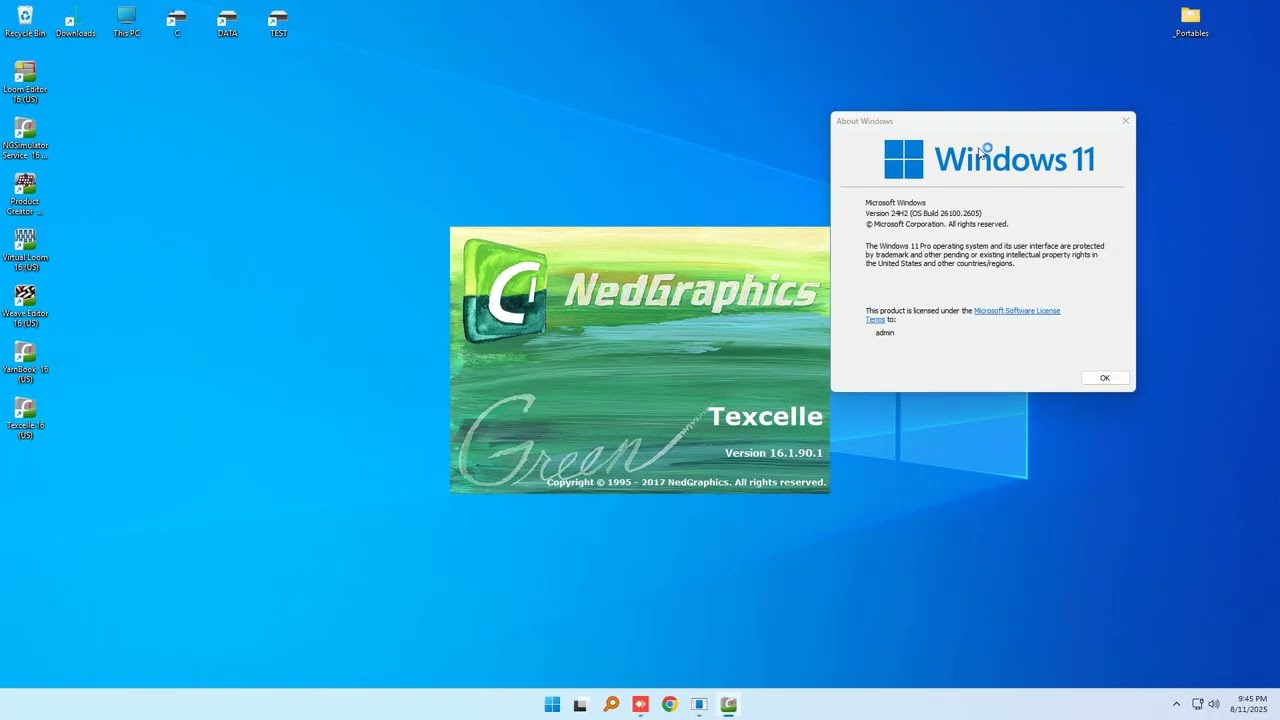
Task: Select the DATA drive shortcut icon
Action: (228, 23)
